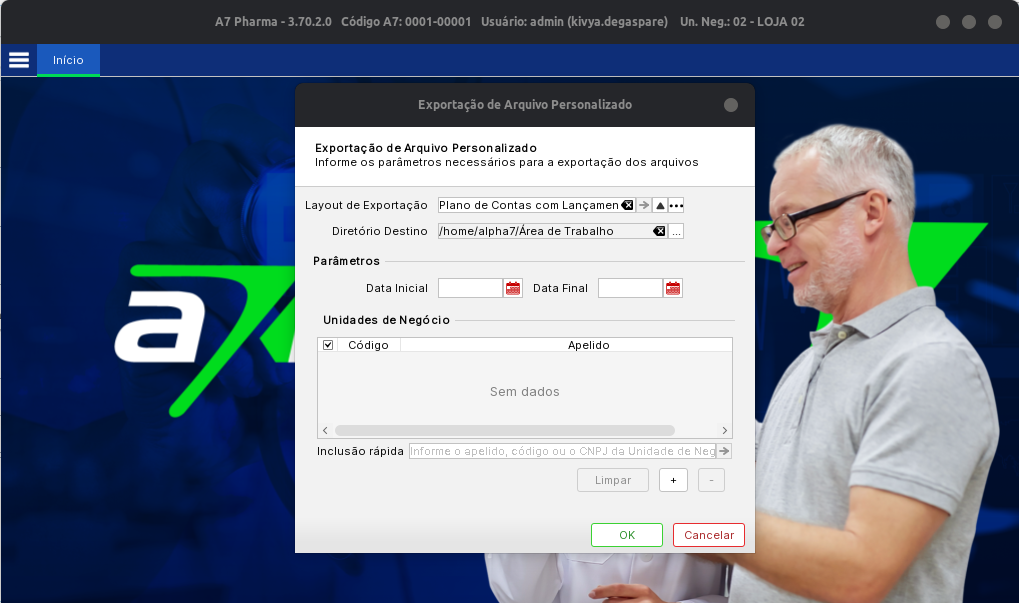
Task: Open the Data Final calendar picker
Action: (673, 288)
